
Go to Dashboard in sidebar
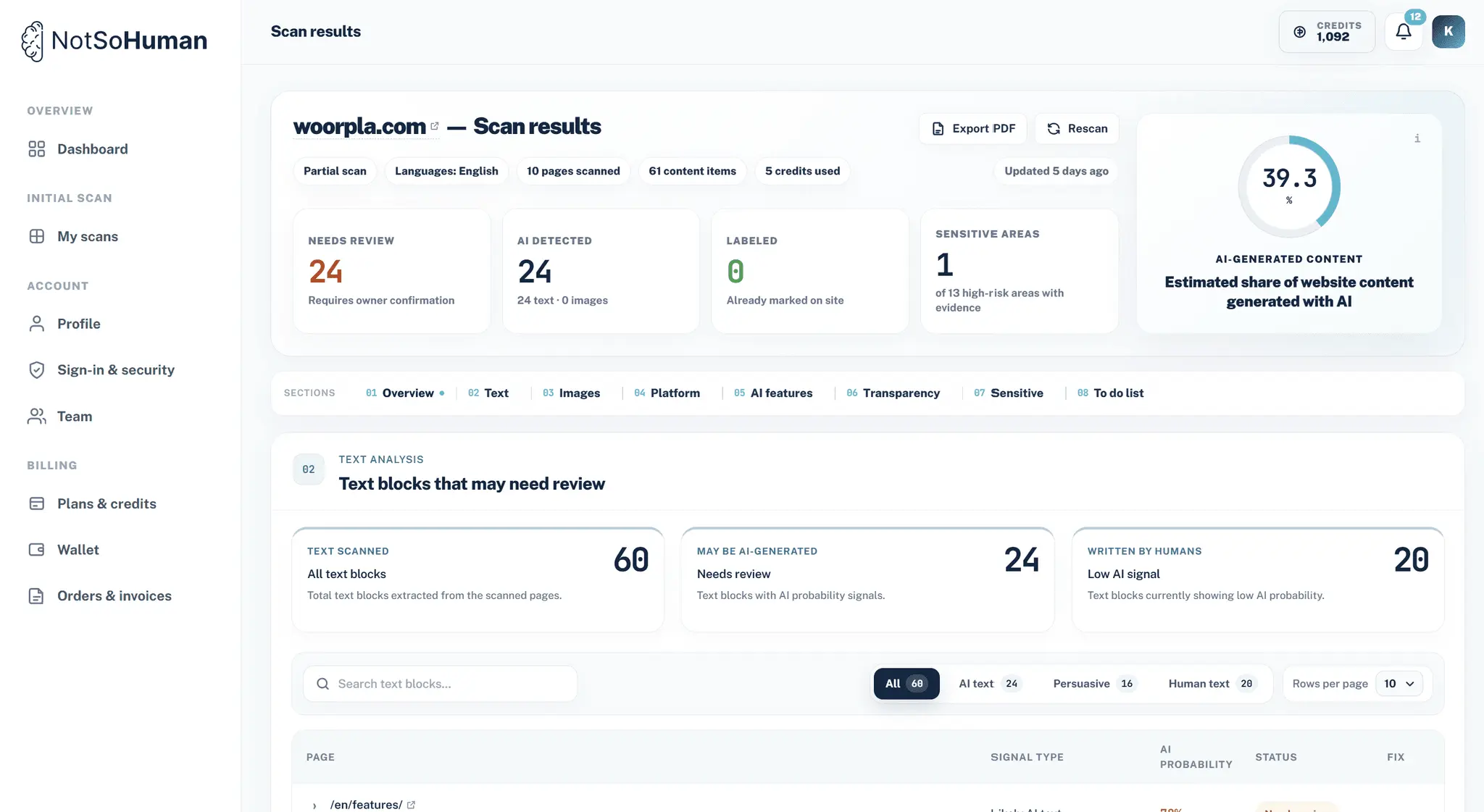coord(92,149)
